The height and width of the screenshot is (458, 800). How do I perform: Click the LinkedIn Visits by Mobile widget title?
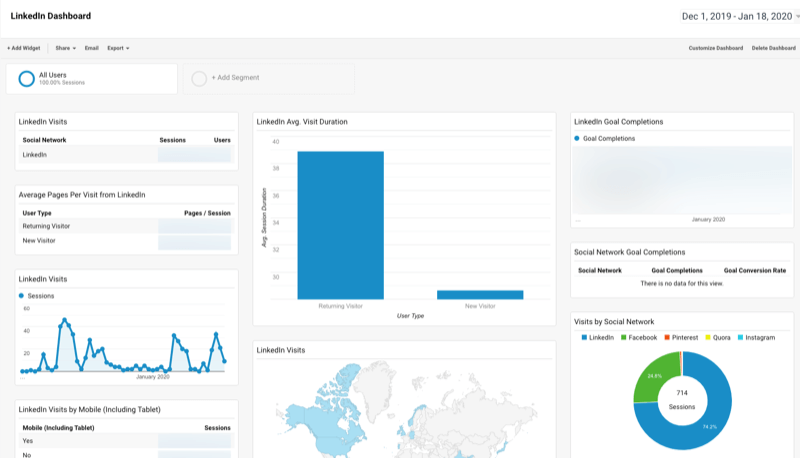point(90,410)
